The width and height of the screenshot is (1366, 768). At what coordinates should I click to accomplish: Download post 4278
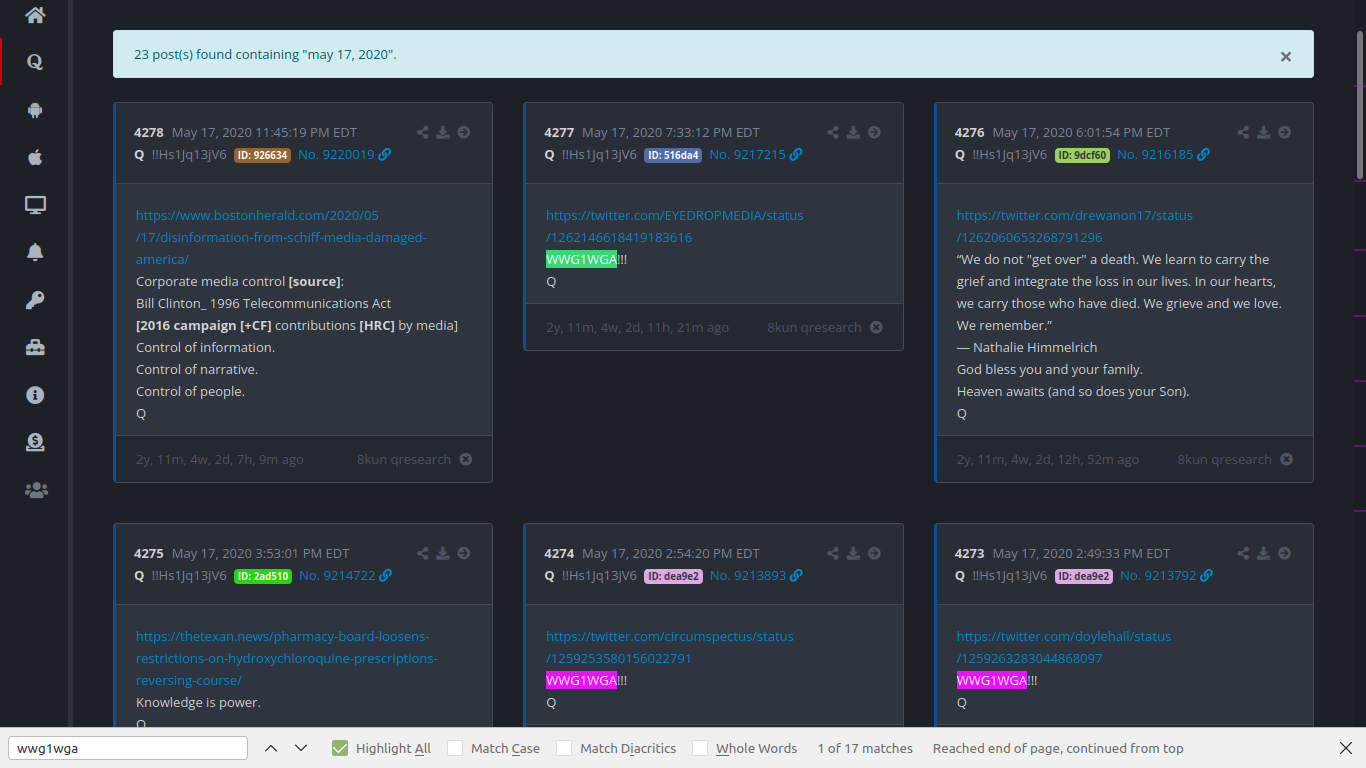point(443,132)
